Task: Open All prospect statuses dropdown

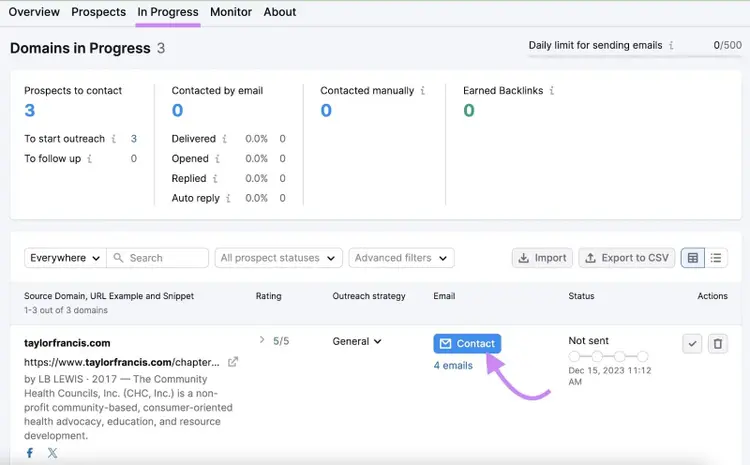Action: 278,258
